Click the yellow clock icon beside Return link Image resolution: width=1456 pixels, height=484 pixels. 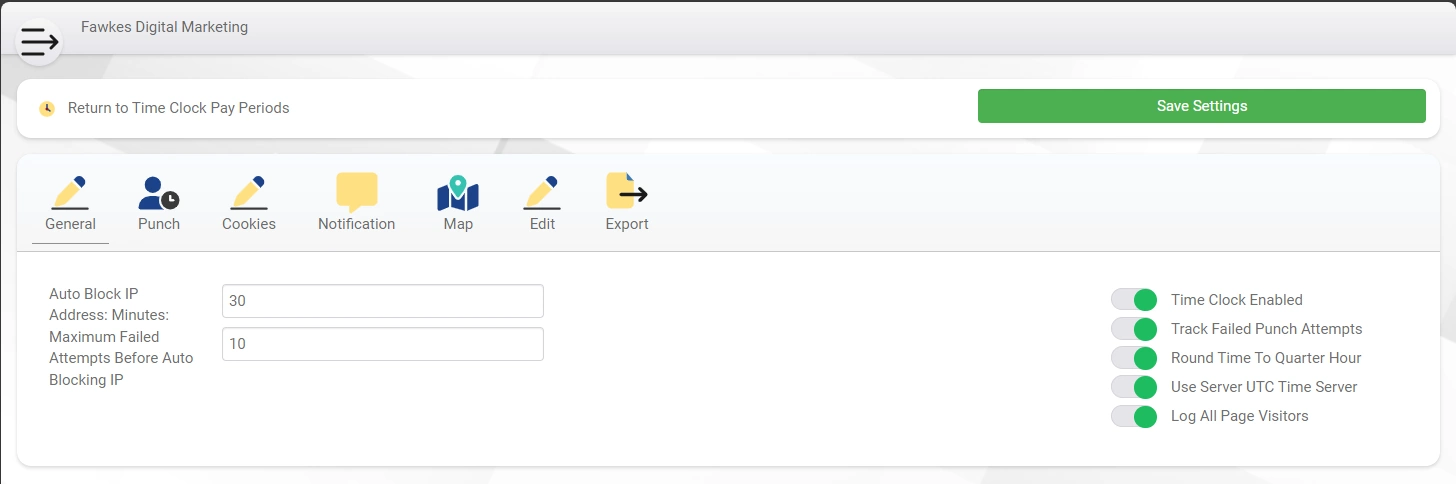[47, 108]
